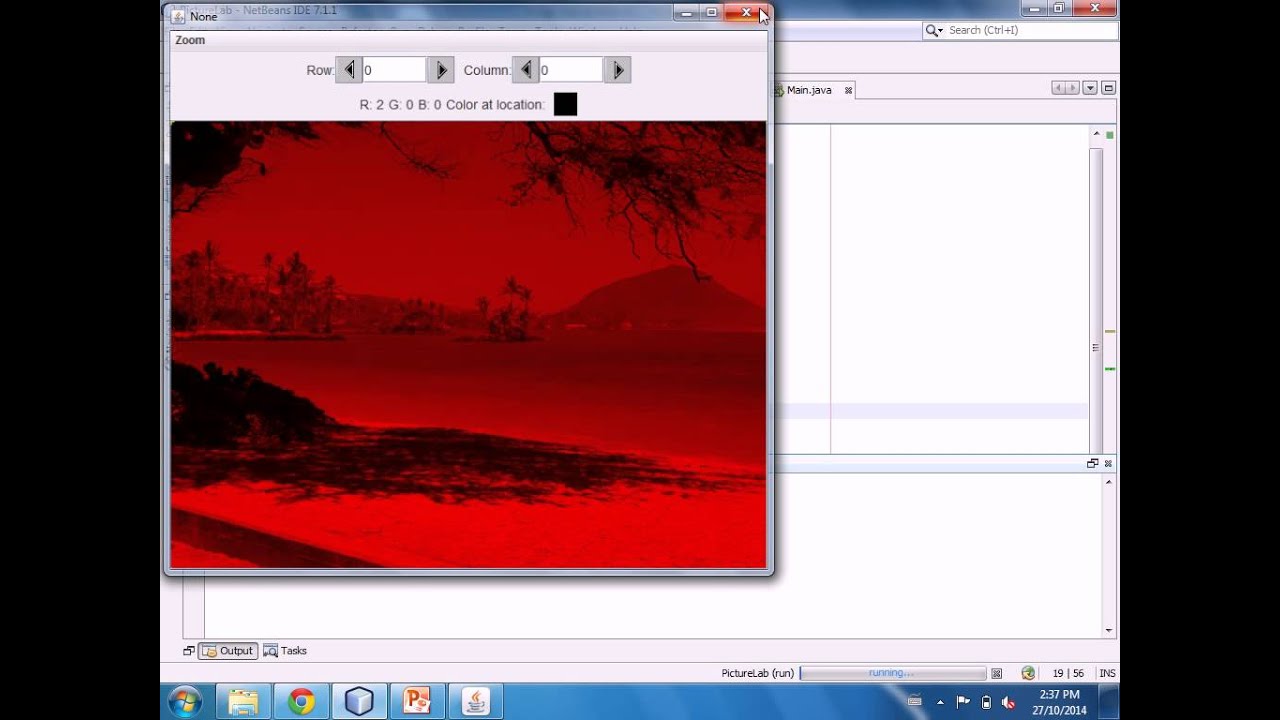Restore down the NetBeans IDE window
The width and height of the screenshot is (1280, 720).
tap(1060, 9)
